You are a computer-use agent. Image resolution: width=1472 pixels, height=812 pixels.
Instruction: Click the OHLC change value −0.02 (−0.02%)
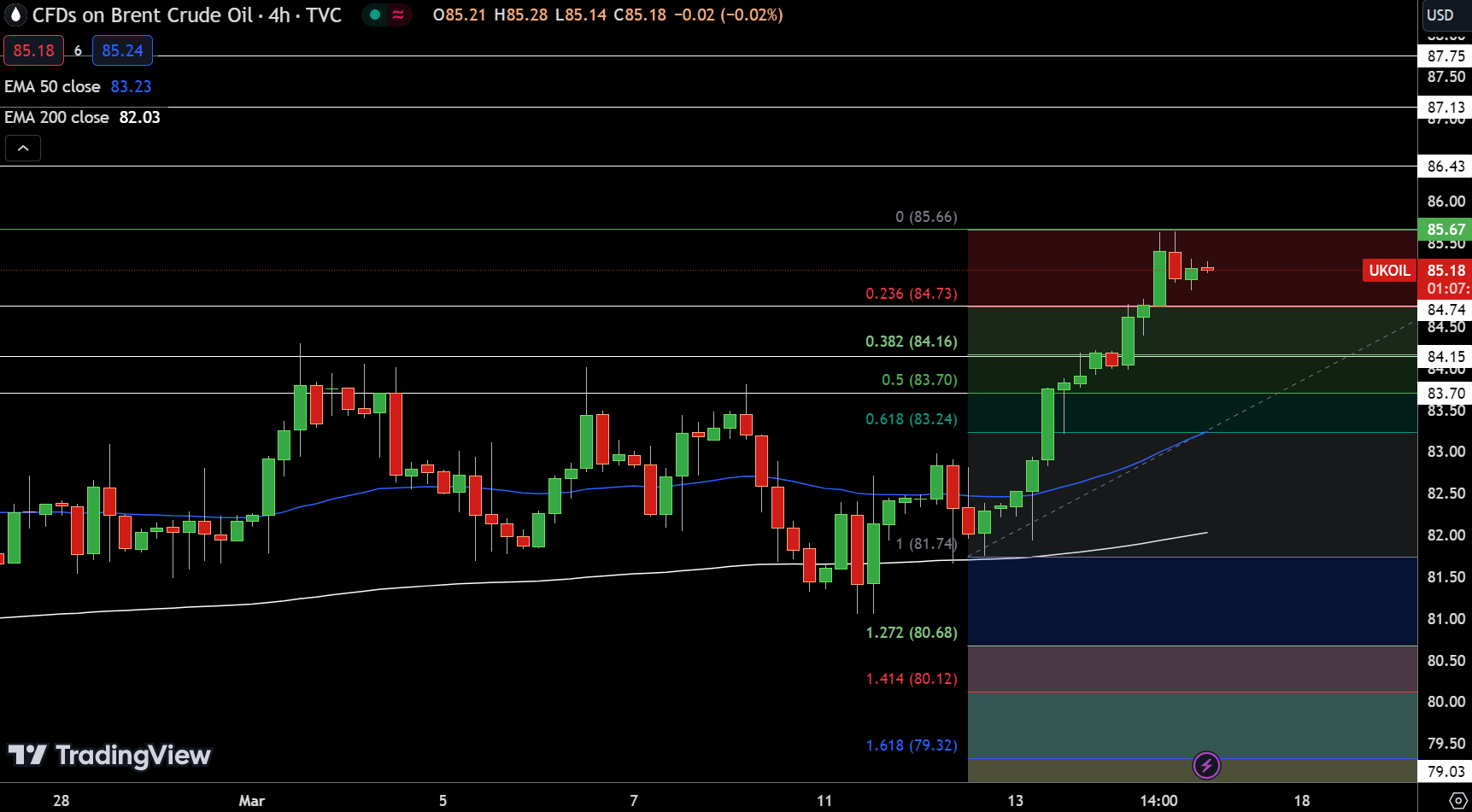tap(728, 15)
